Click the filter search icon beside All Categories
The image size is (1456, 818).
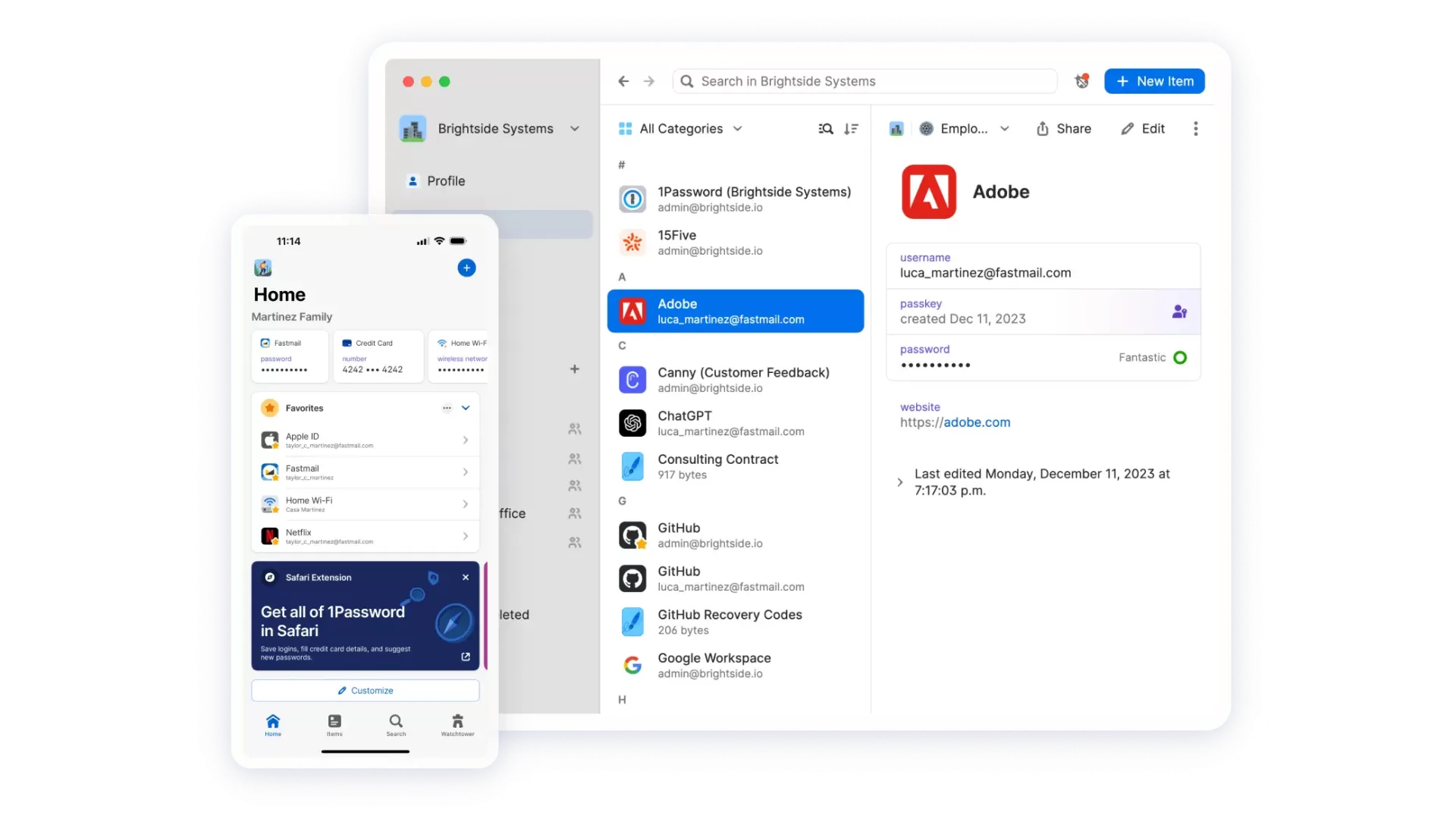coord(826,129)
